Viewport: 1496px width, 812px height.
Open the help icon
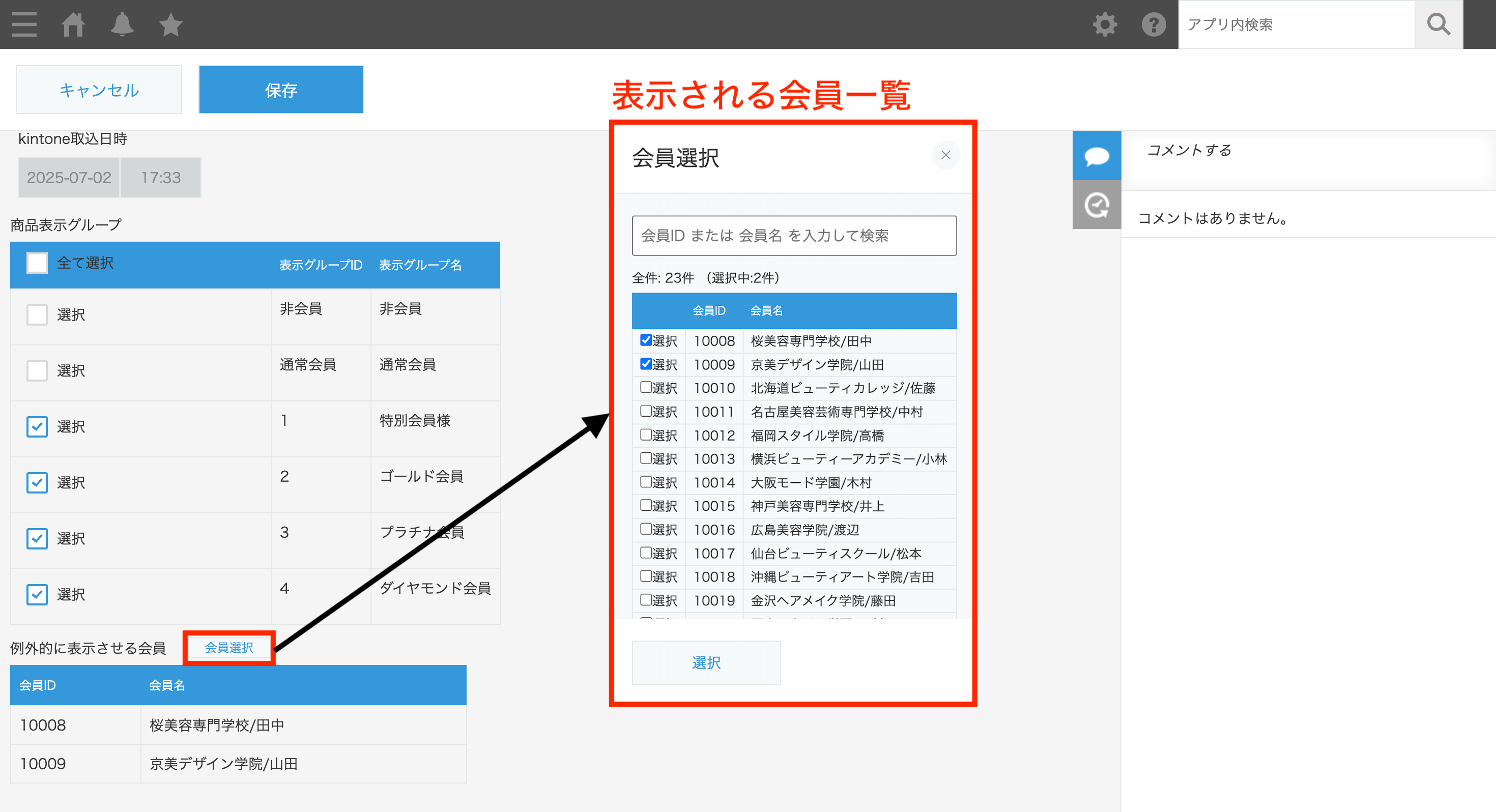1154,24
